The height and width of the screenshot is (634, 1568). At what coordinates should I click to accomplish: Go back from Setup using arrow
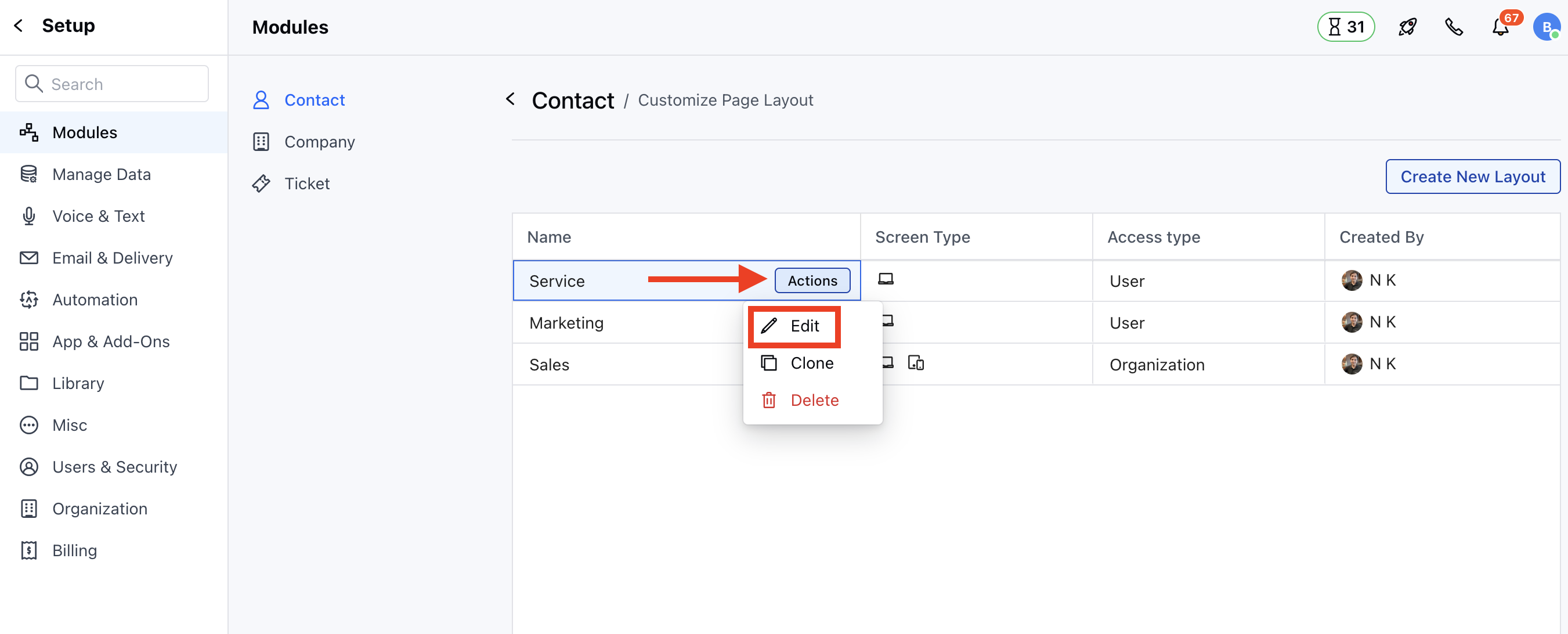(x=18, y=26)
